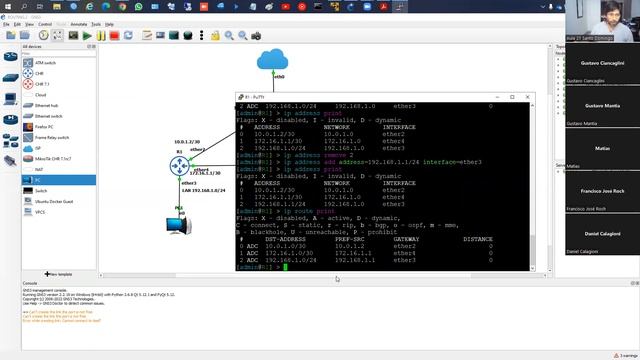Select NAT device in list

click(x=59, y=169)
